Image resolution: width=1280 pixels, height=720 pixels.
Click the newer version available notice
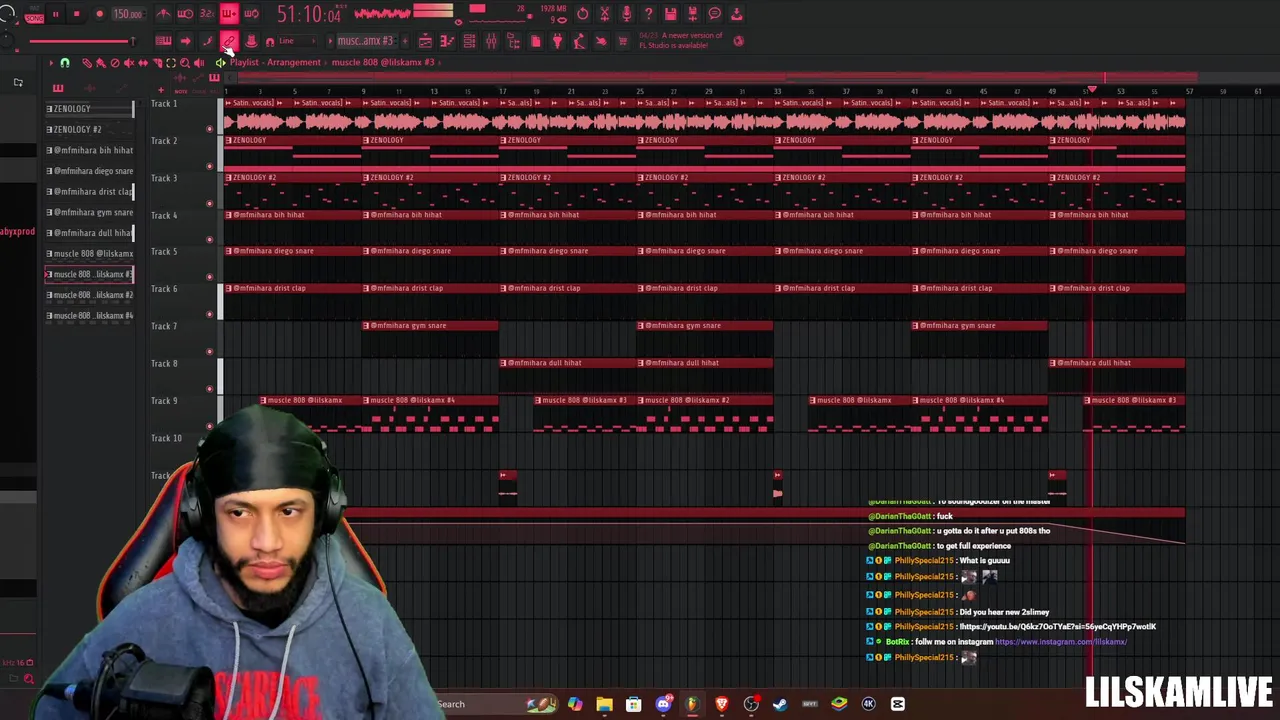681,41
